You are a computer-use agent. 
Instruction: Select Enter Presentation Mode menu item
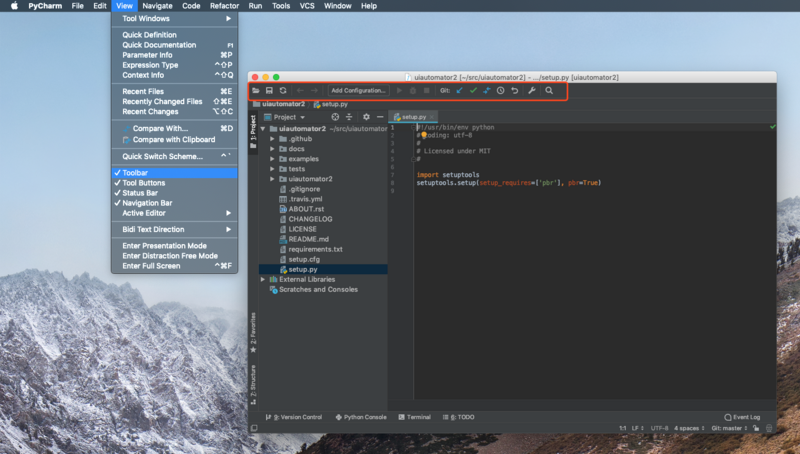pyautogui.click(x=174, y=246)
